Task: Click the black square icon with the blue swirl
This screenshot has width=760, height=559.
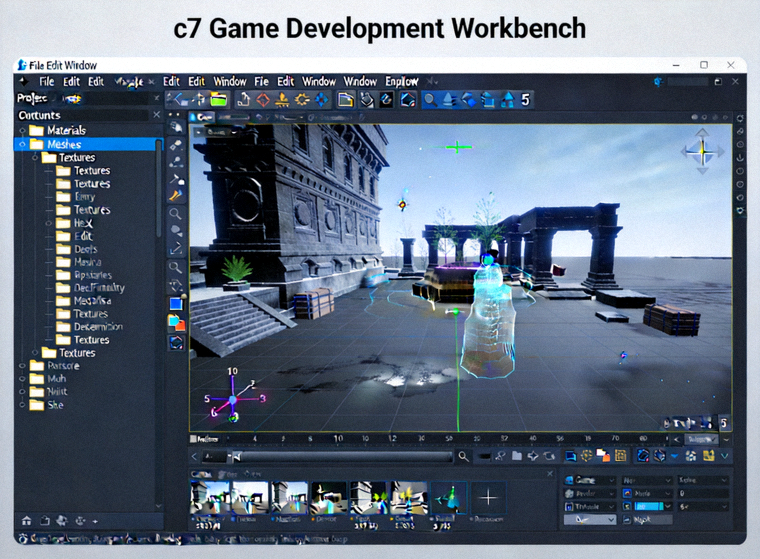Action: [x=386, y=100]
